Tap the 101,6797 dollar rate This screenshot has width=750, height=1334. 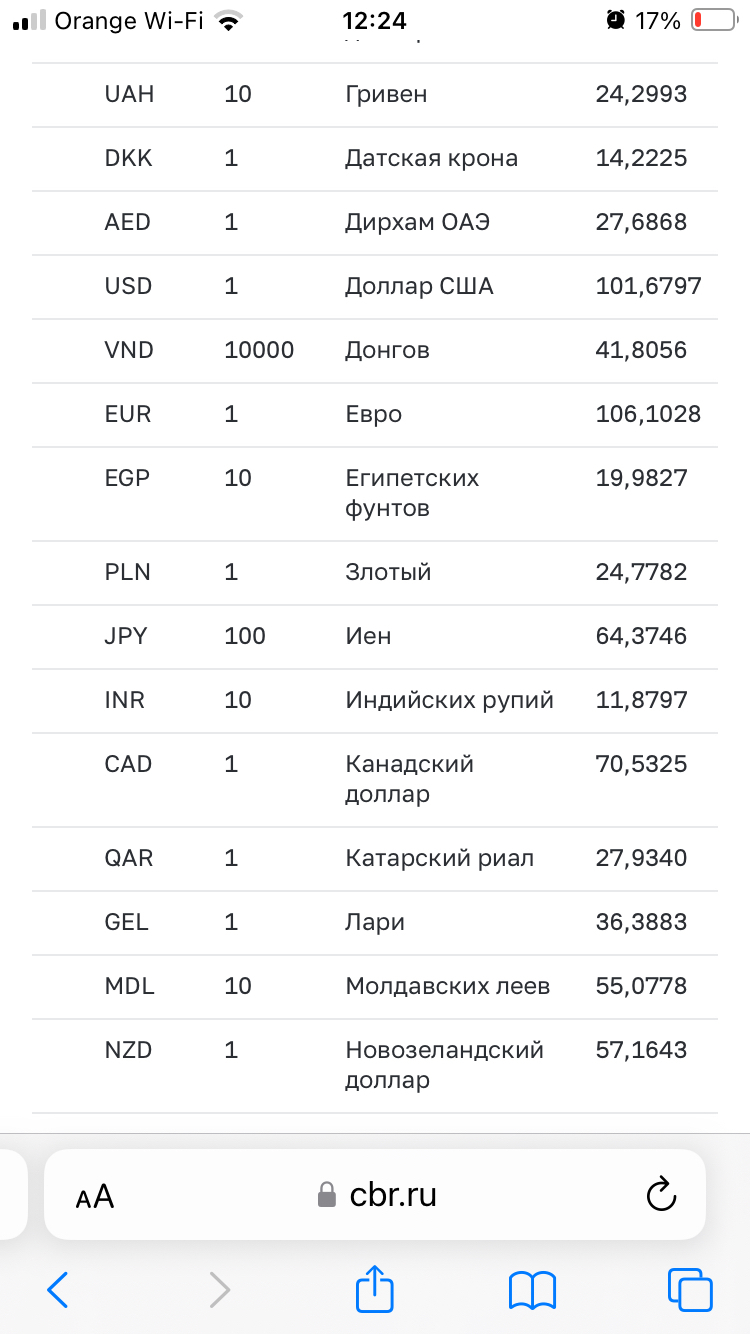click(648, 286)
